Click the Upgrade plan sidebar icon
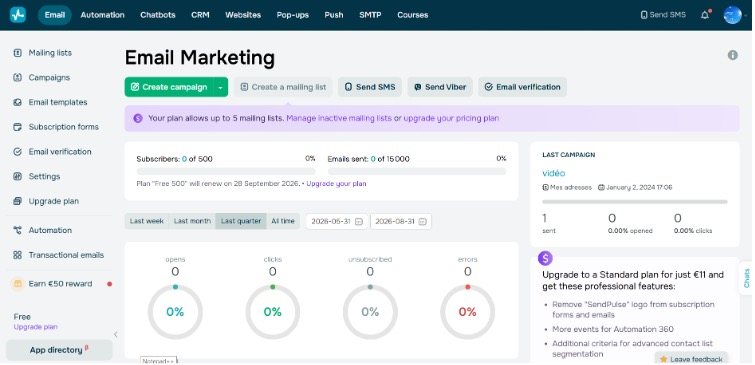This screenshot has height=365, width=755. [x=17, y=201]
